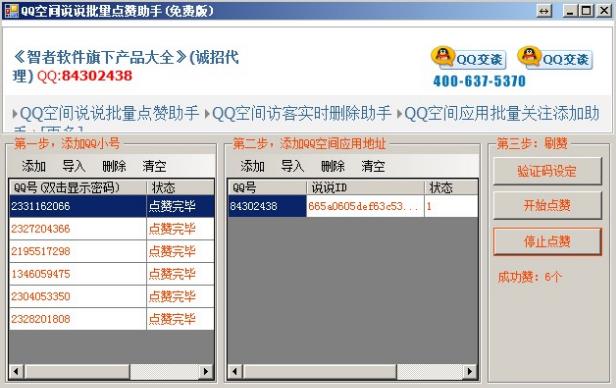Viewport: 616px width, 388px height.
Task: Click the double-arrow button in the title bar
Action: [544, 11]
